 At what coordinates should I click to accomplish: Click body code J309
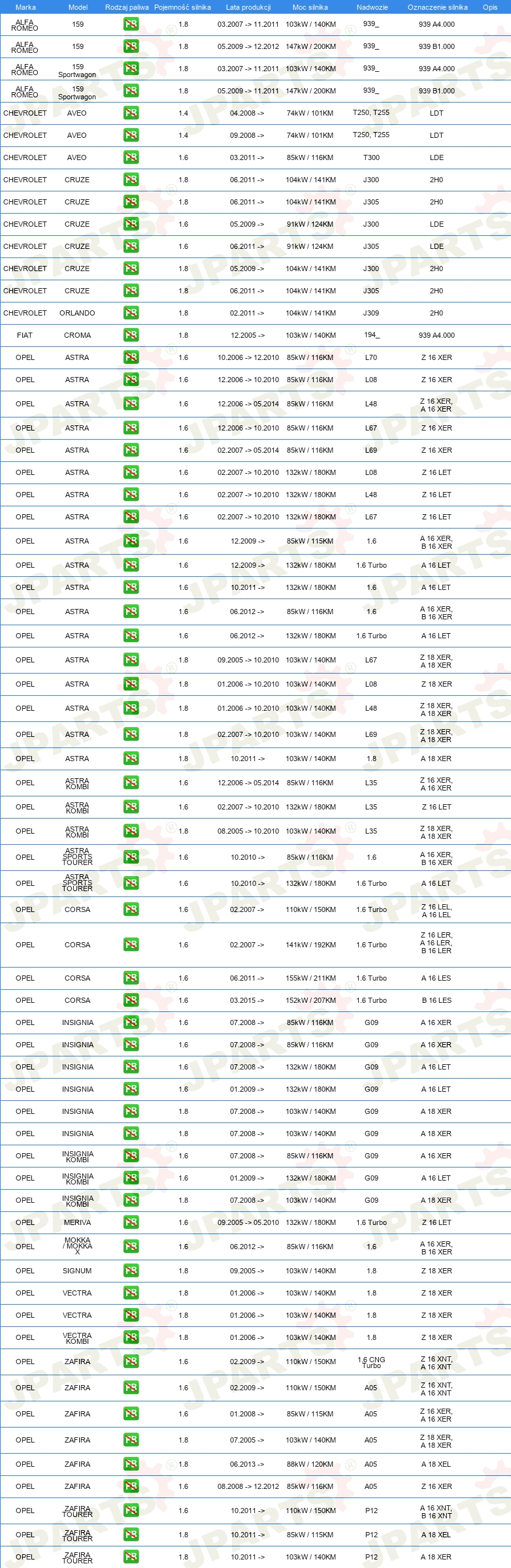(x=371, y=313)
